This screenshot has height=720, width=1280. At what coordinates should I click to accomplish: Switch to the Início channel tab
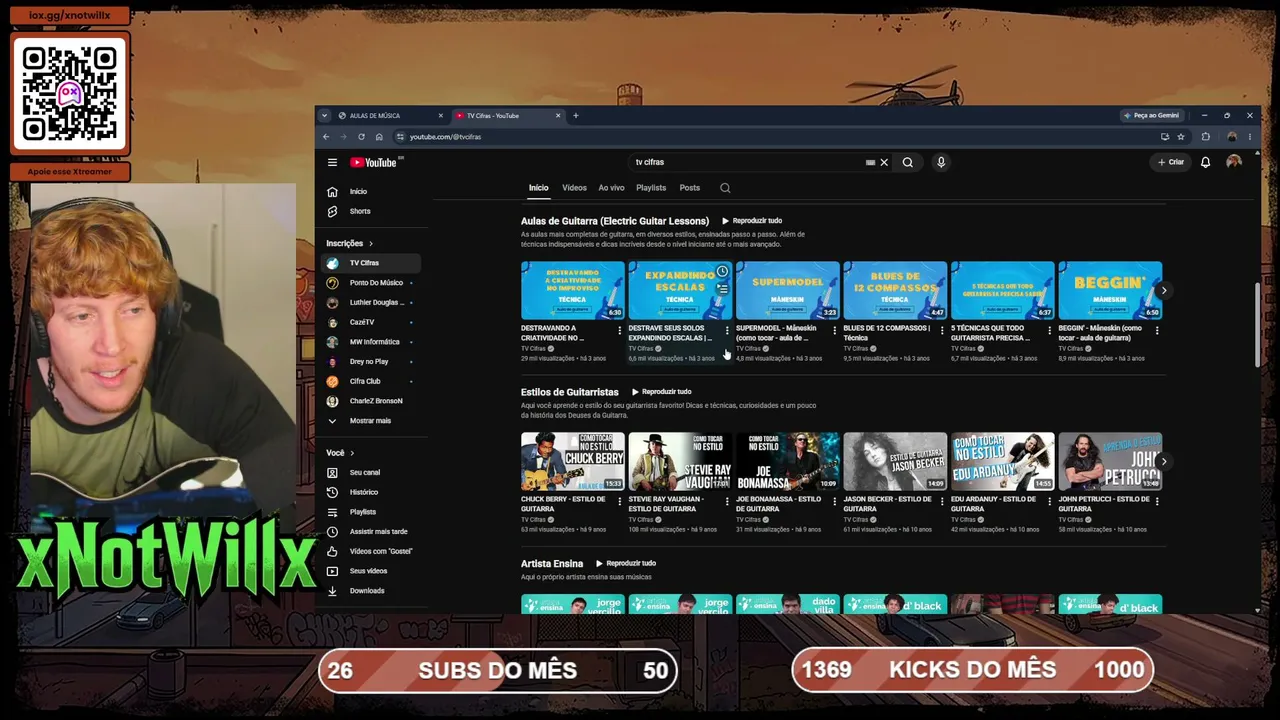tap(539, 188)
